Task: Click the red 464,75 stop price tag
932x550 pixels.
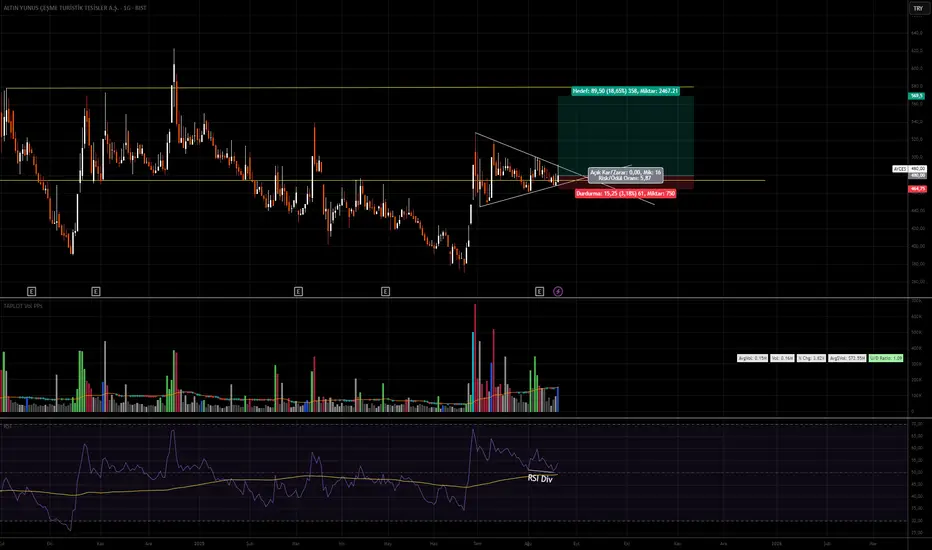Action: pyautogui.click(x=917, y=189)
